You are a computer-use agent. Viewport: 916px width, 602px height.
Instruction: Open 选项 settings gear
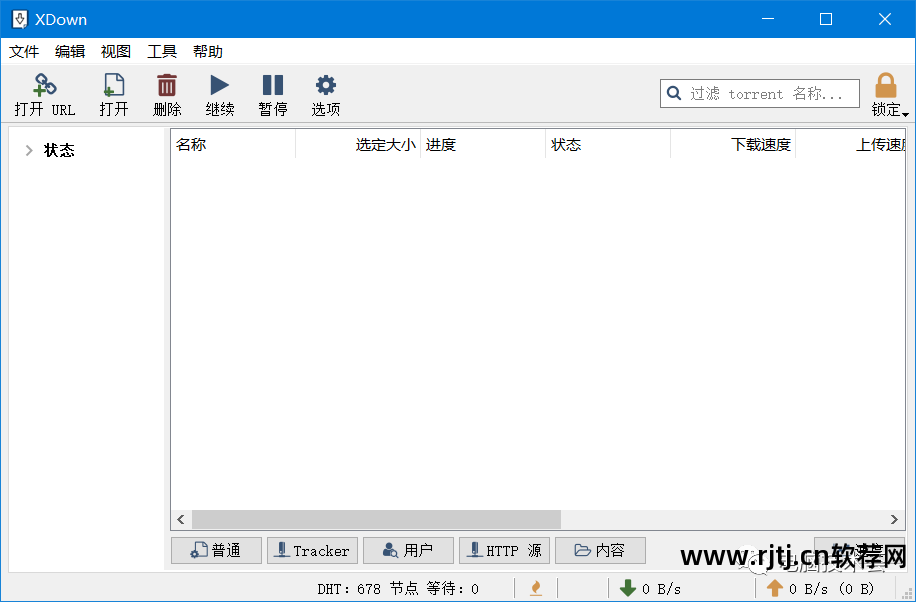(x=325, y=94)
